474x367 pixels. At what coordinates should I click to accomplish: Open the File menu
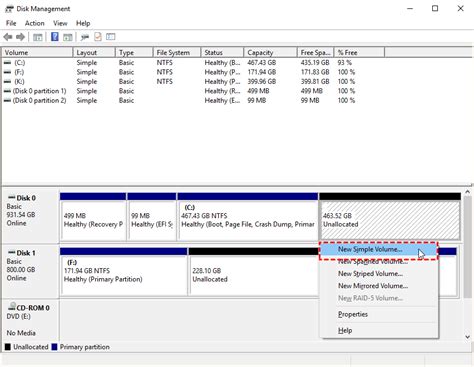point(11,23)
